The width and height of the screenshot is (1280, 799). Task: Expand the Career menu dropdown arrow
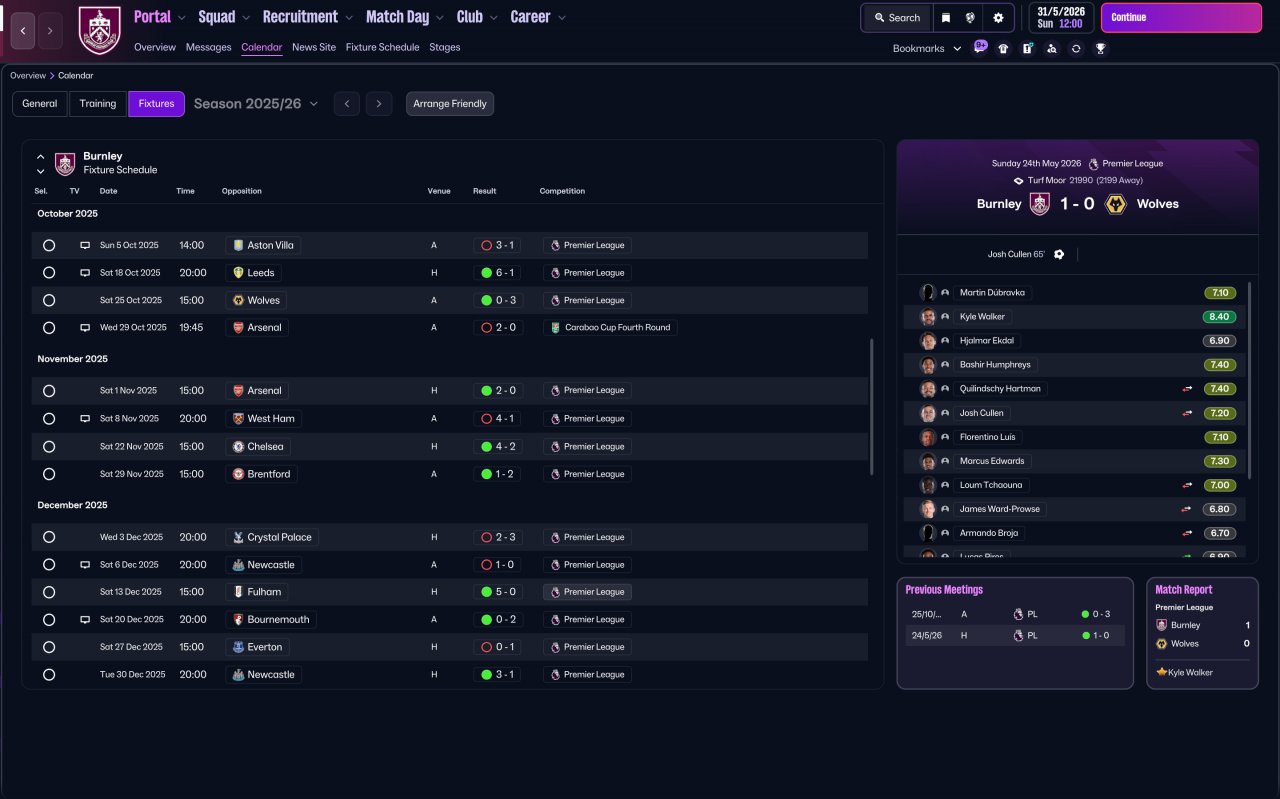[x=561, y=18]
